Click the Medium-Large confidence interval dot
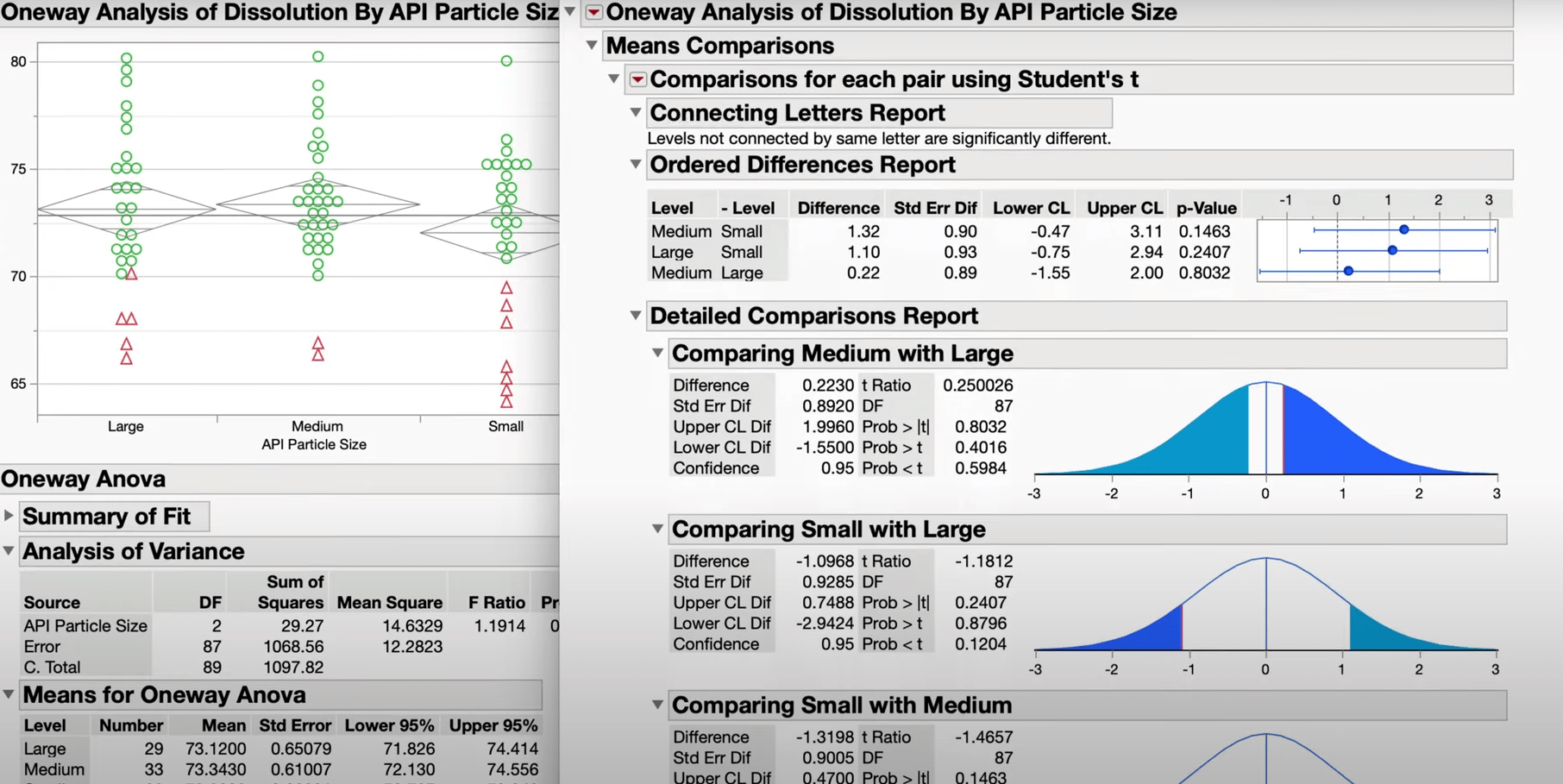The height and width of the screenshot is (784, 1563). tap(1348, 271)
